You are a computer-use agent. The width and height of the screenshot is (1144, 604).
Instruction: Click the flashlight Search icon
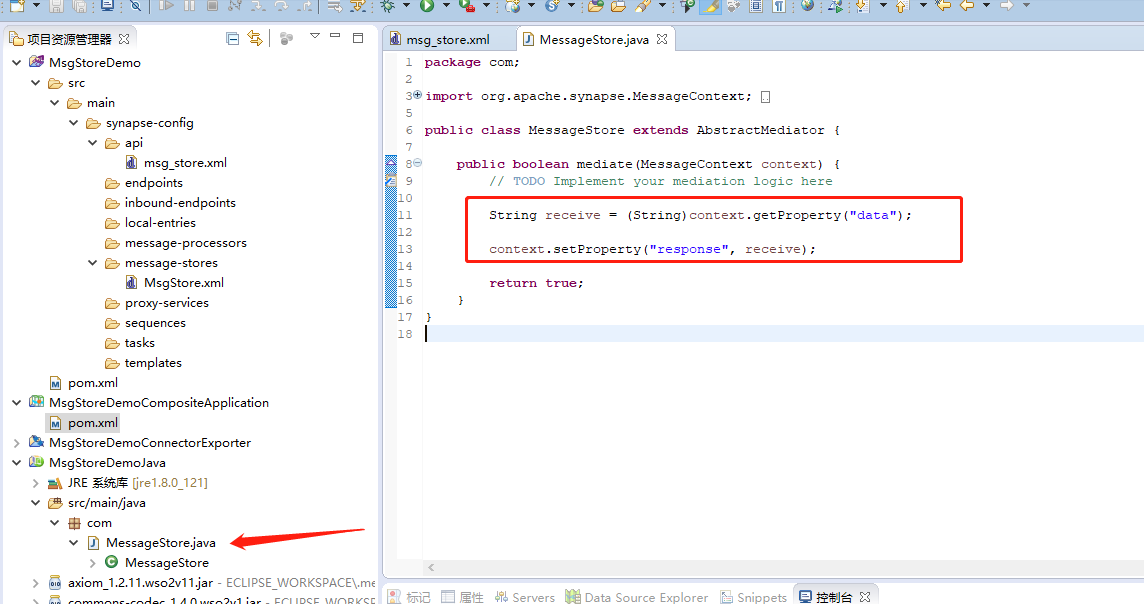(x=643, y=6)
